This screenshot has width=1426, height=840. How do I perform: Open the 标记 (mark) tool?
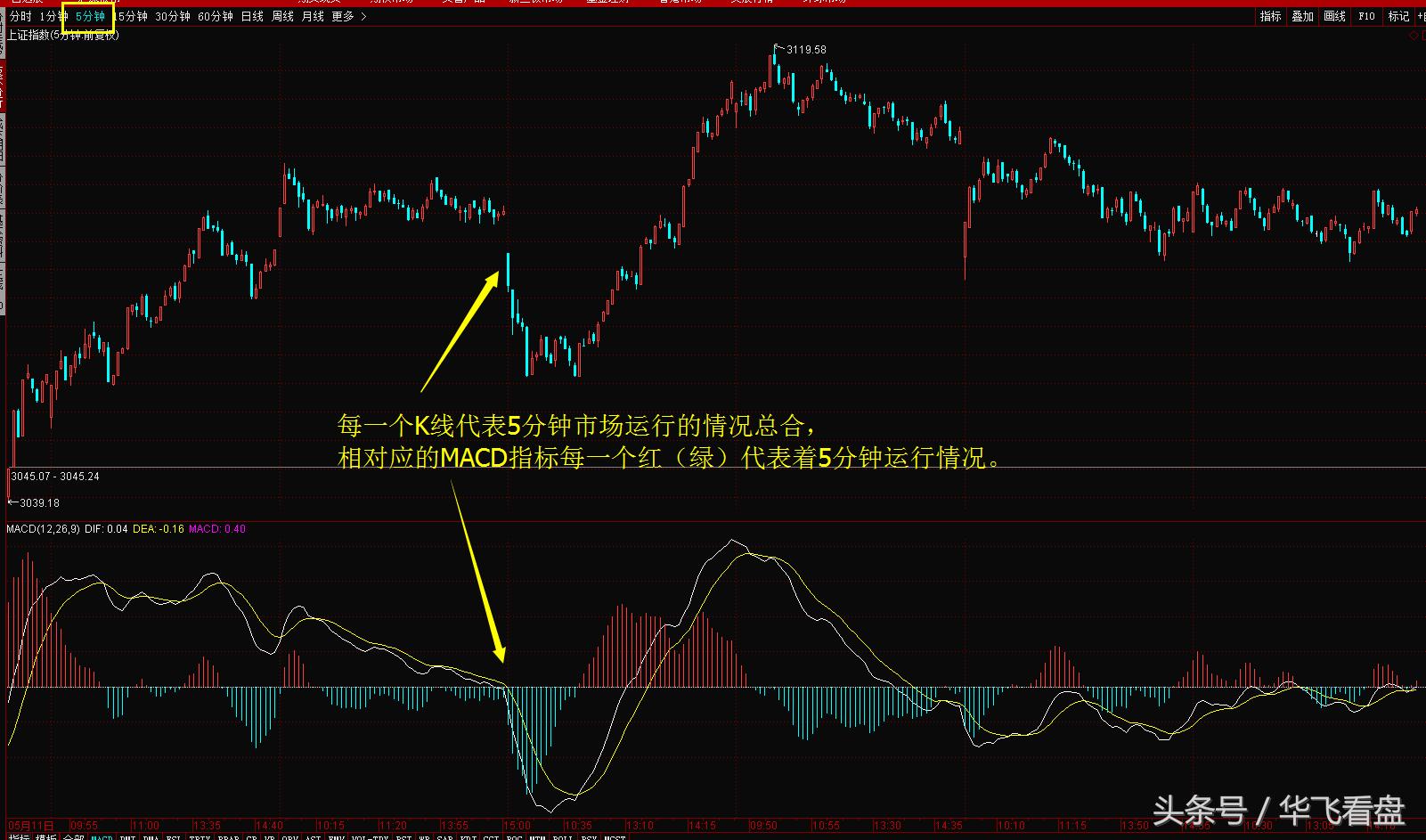pos(1398,16)
